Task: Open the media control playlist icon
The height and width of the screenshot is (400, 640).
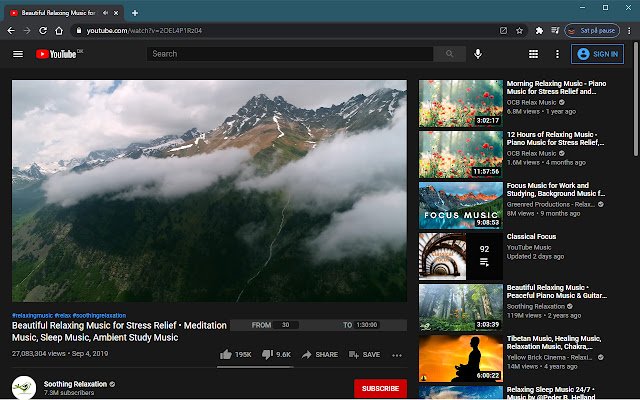Action: pos(555,31)
